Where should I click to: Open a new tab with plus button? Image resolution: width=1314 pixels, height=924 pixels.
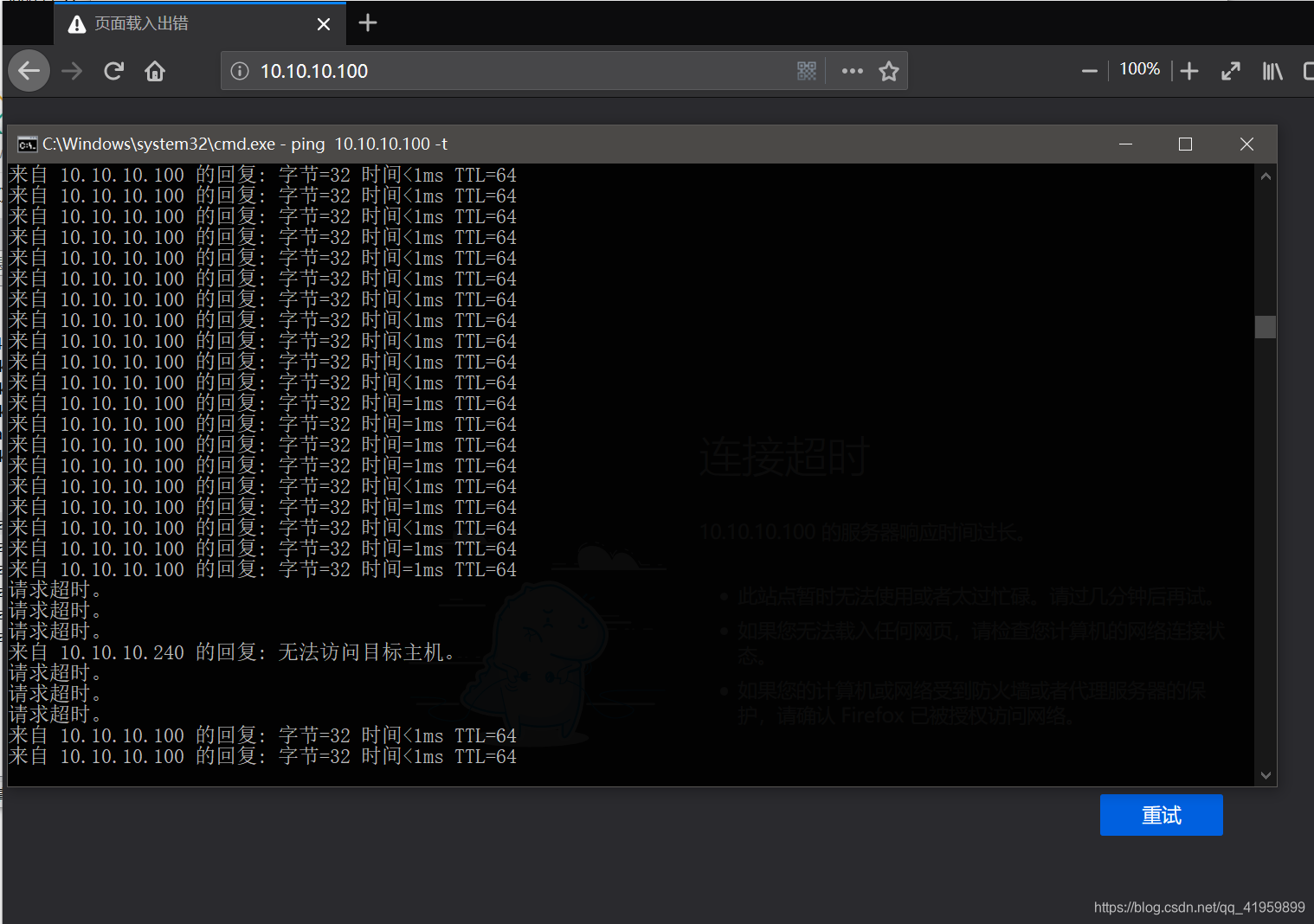point(368,23)
